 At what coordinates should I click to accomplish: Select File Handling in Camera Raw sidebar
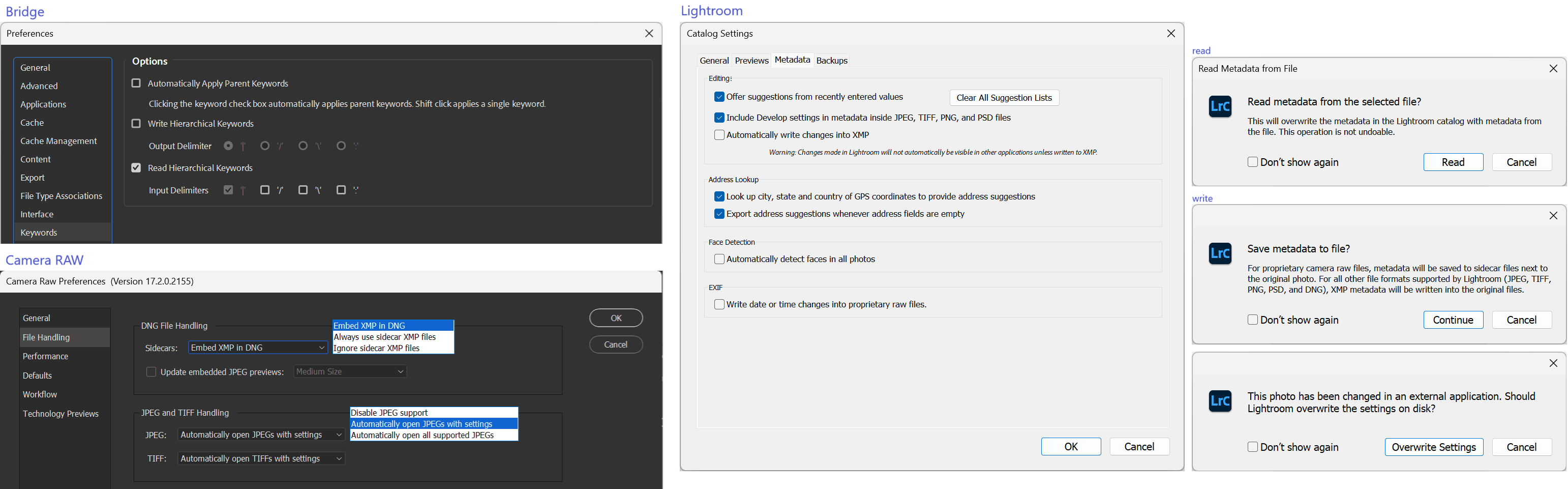pyautogui.click(x=65, y=337)
